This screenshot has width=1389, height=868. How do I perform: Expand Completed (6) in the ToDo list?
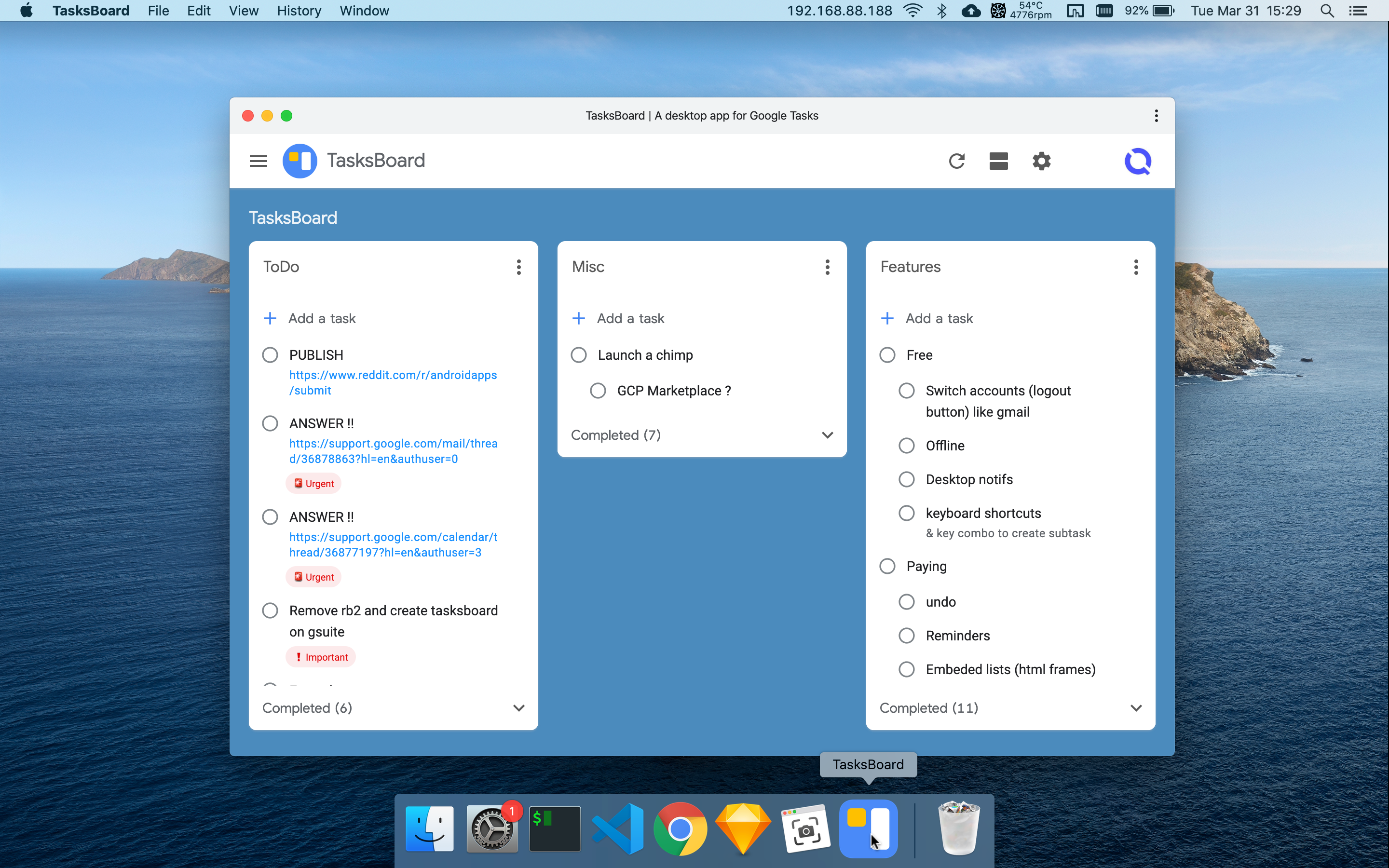518,708
